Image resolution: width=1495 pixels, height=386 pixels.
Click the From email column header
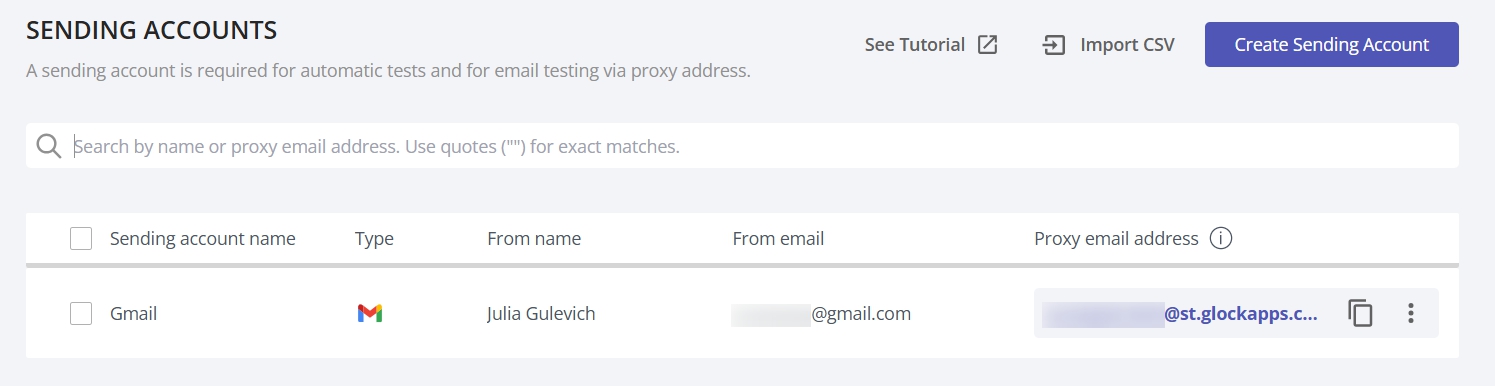(778, 239)
